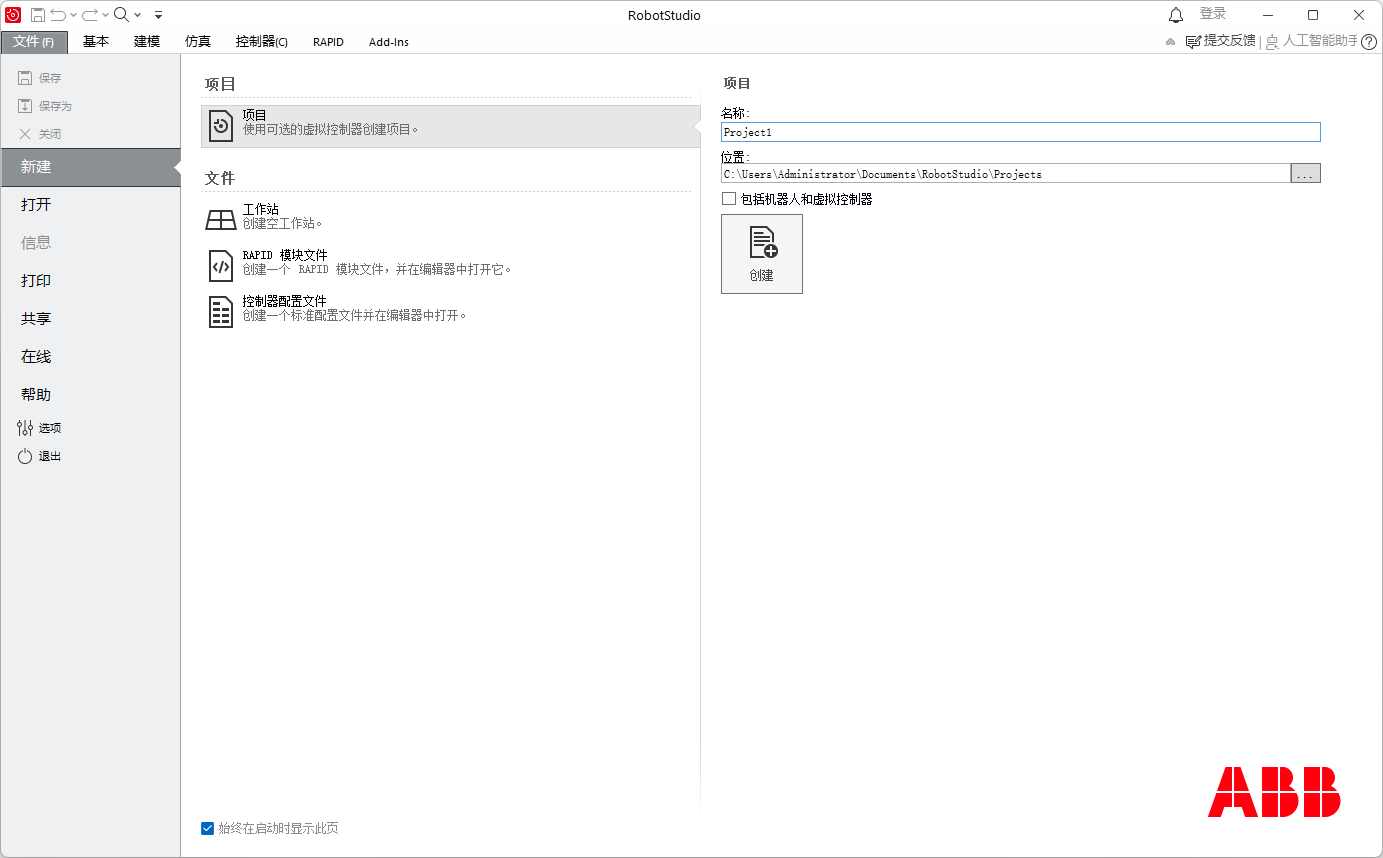The image size is (1383, 858).
Task: Open the 人工智能助手 AI assistant
Action: (x=1312, y=41)
